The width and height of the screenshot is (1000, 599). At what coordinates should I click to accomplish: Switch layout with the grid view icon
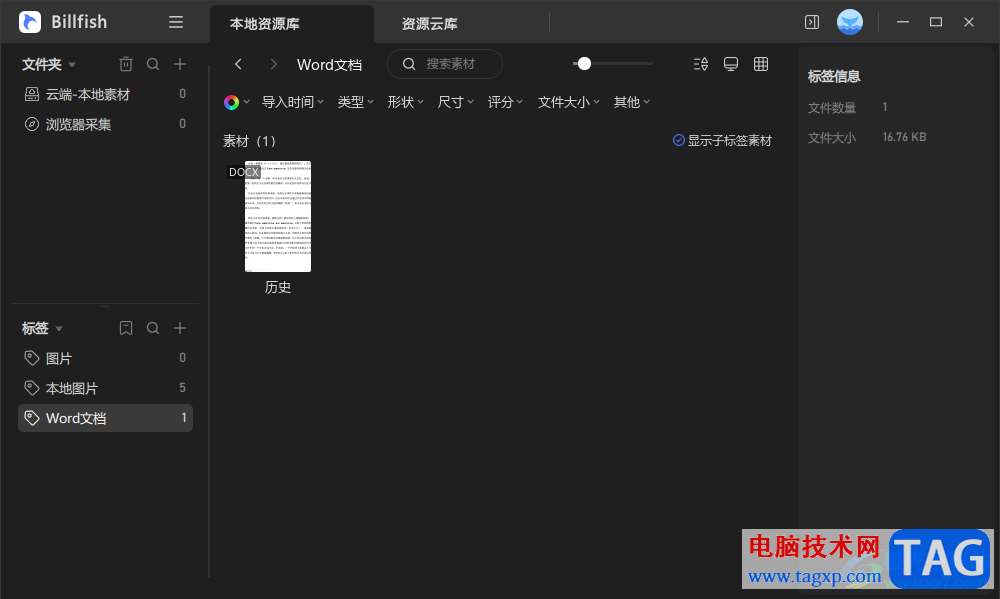coord(761,64)
